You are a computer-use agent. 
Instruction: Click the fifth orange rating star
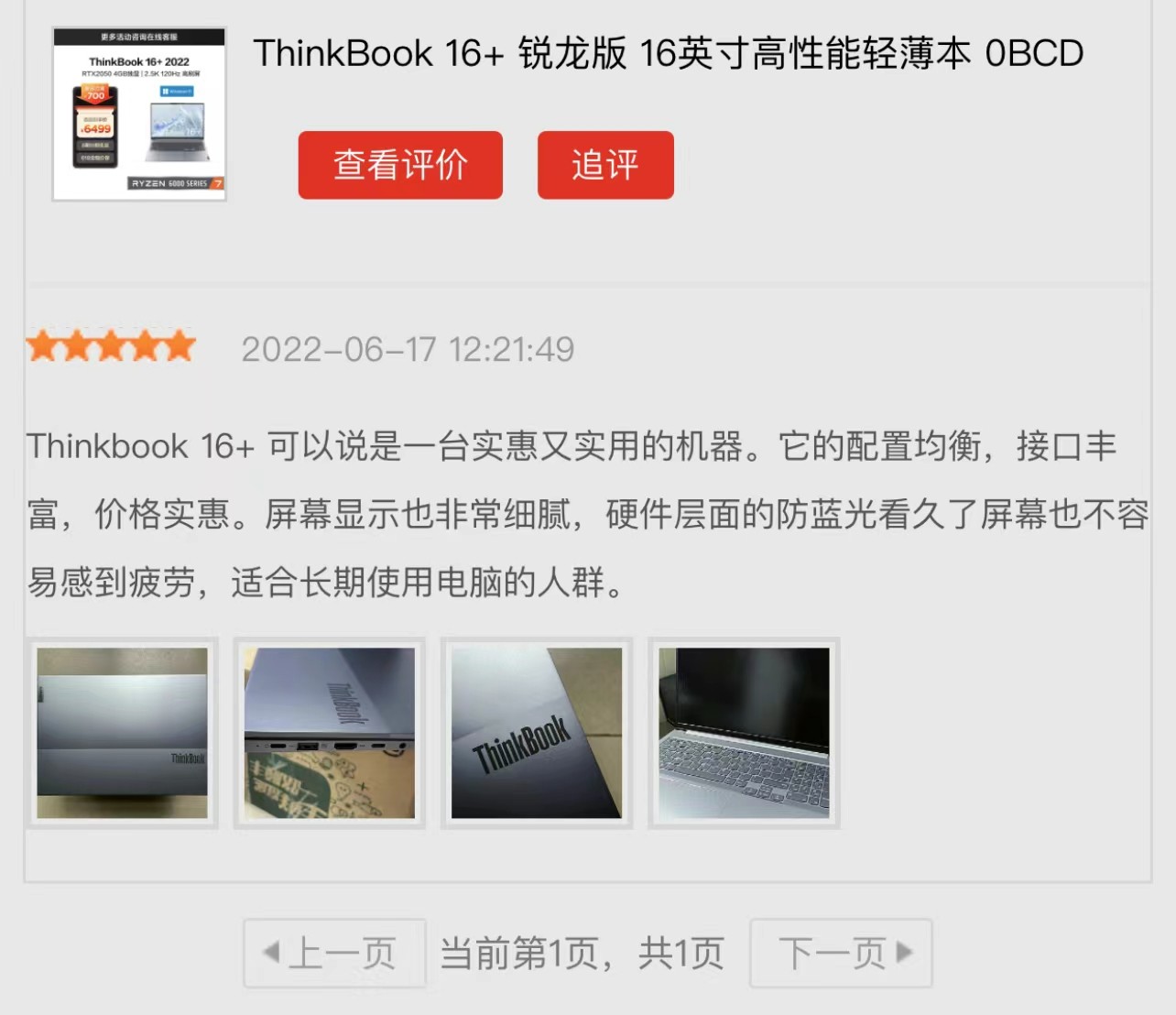(180, 346)
